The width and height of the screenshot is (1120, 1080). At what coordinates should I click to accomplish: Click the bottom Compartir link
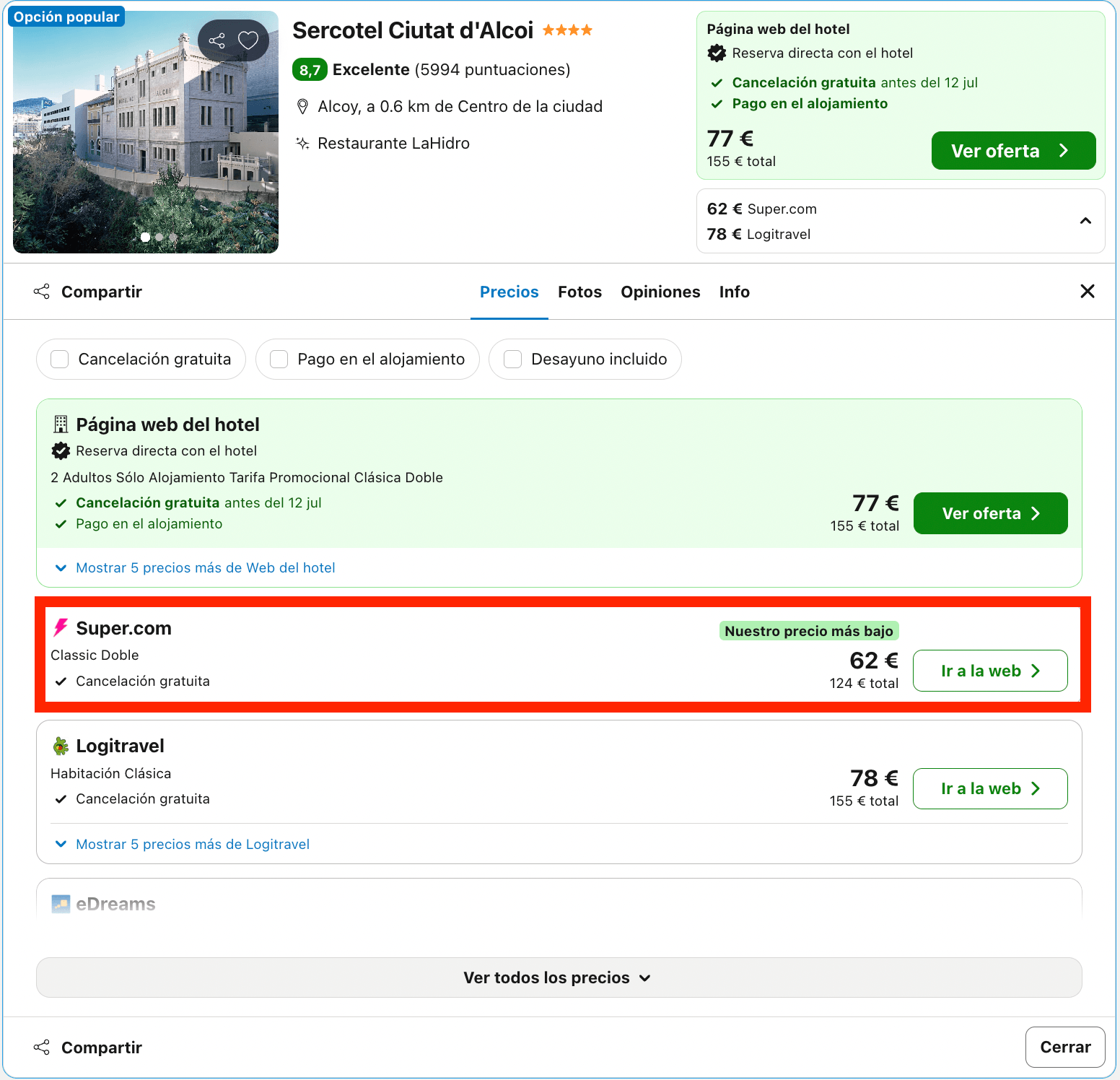[102, 1048]
